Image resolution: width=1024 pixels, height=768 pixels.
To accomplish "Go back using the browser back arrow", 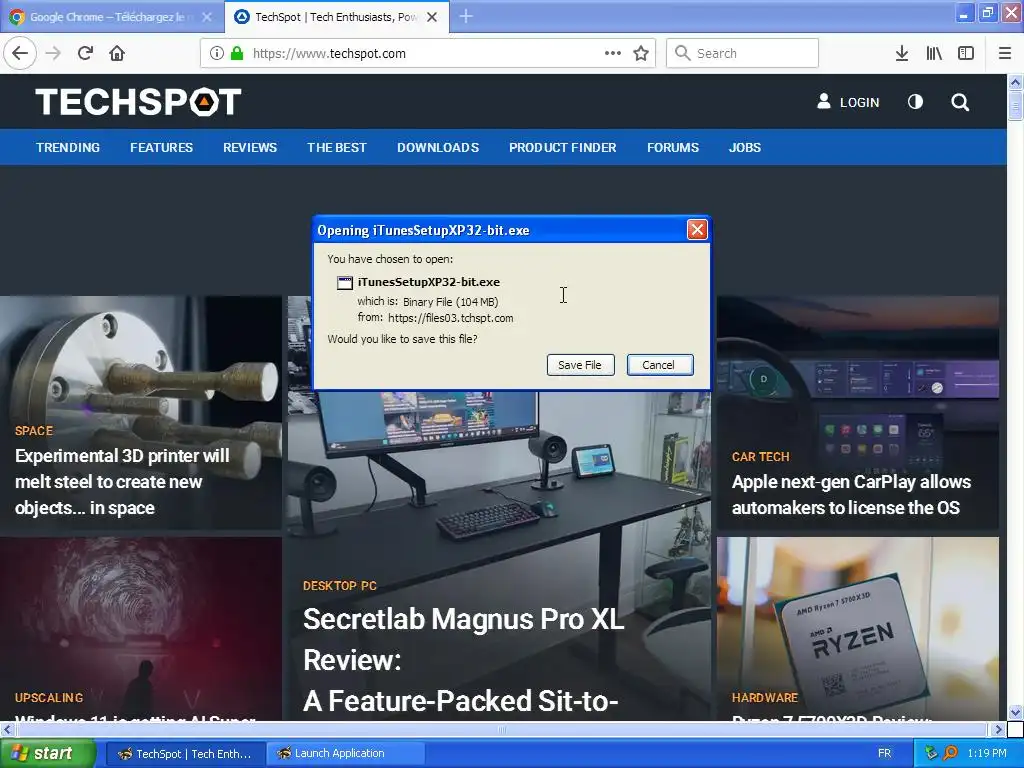I will pos(20,53).
